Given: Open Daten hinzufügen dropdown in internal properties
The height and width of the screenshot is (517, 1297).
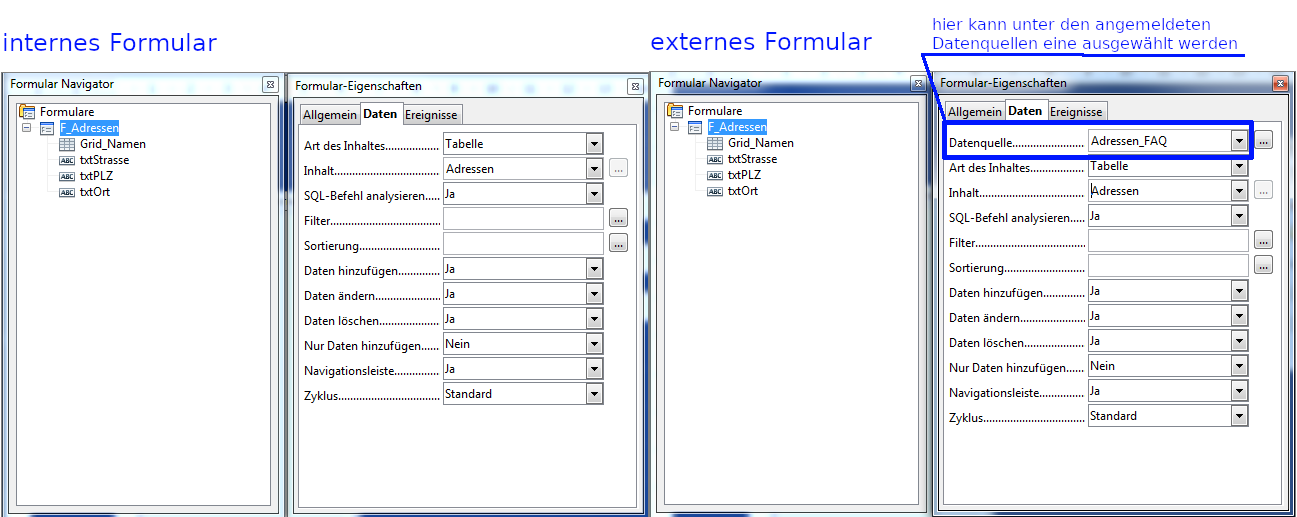Looking at the screenshot, I should 594,269.
